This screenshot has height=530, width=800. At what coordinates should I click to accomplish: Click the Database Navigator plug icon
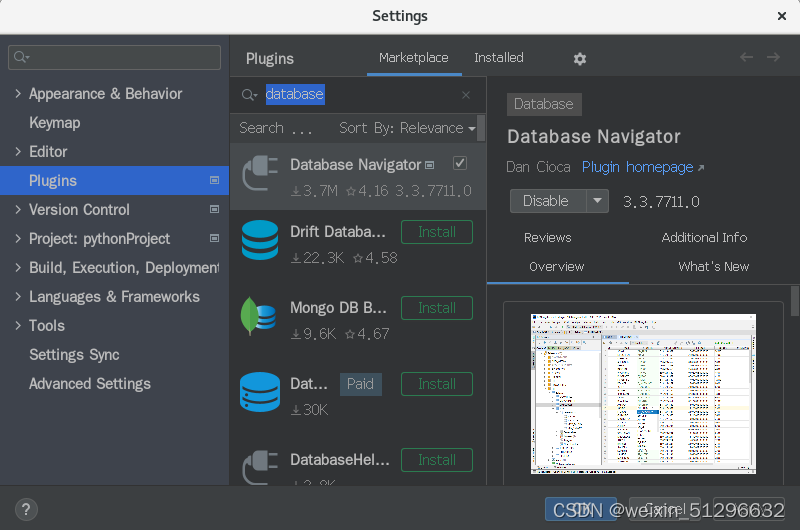point(260,173)
